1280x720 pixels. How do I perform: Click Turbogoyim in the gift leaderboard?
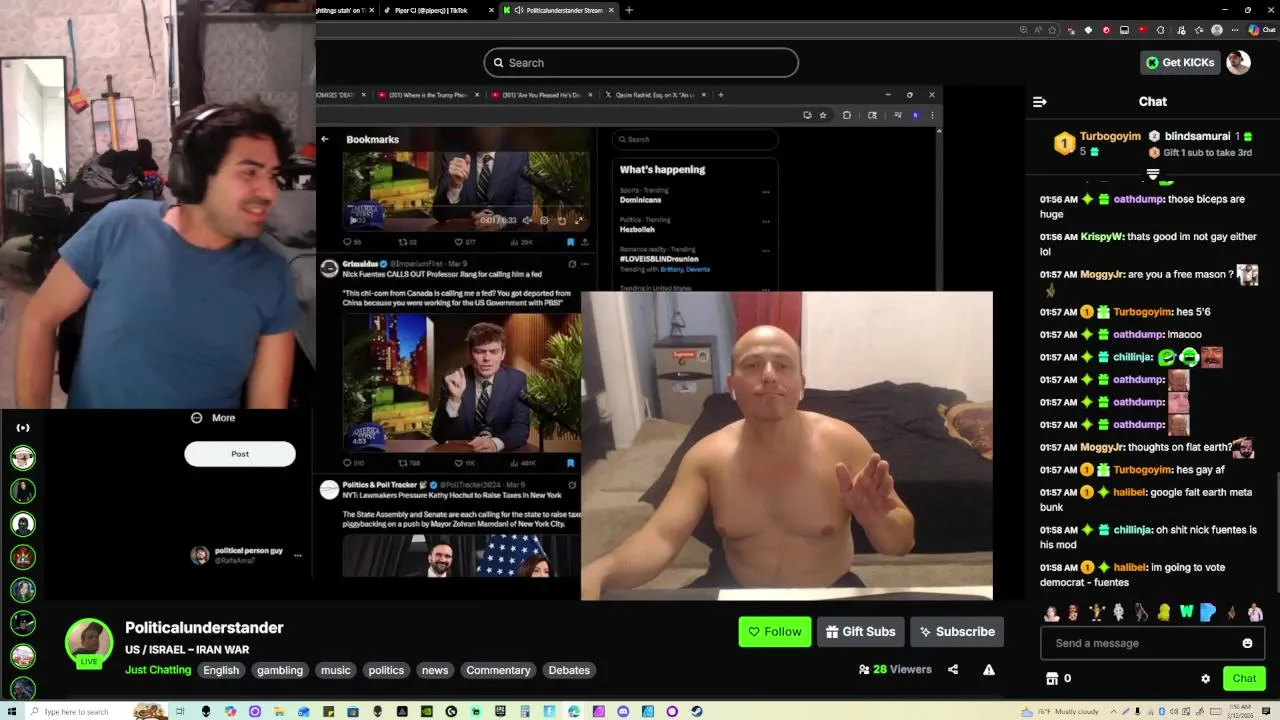point(1110,137)
